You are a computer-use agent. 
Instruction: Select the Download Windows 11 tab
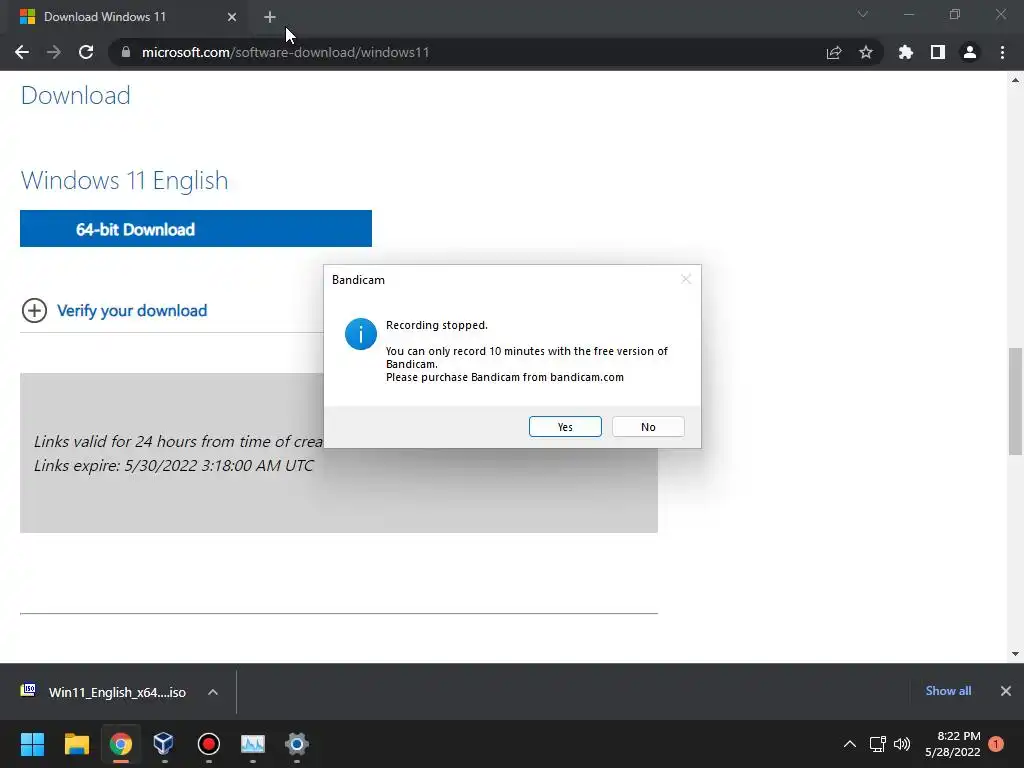click(125, 17)
